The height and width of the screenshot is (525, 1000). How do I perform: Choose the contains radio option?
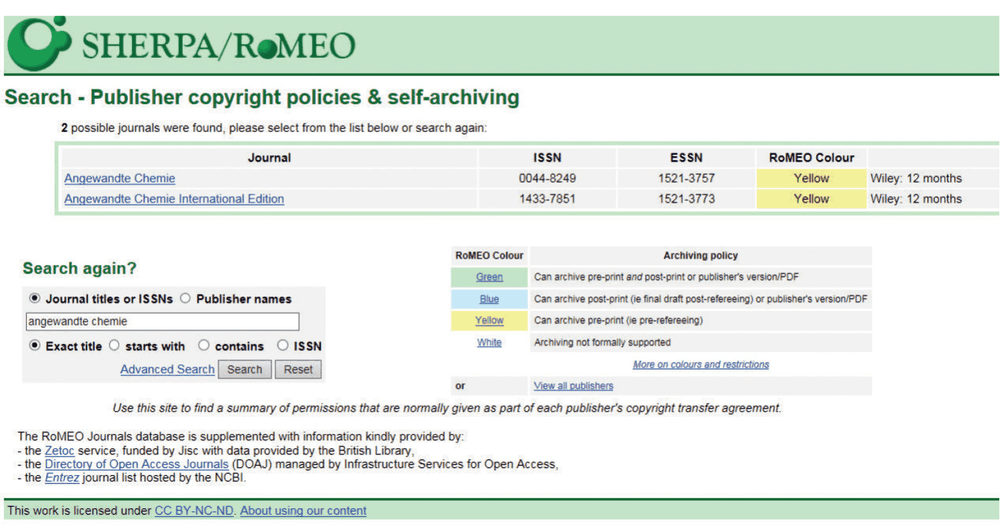[203, 345]
